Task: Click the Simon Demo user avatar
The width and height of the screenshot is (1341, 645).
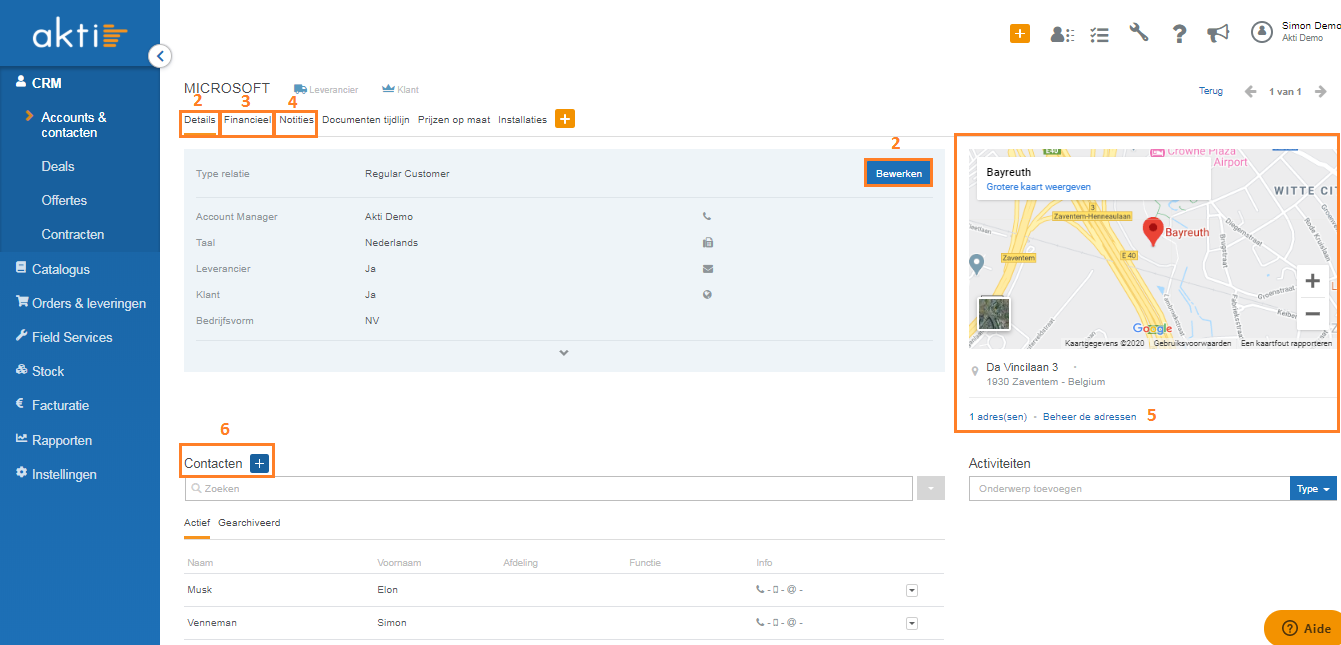Action: coord(1262,32)
